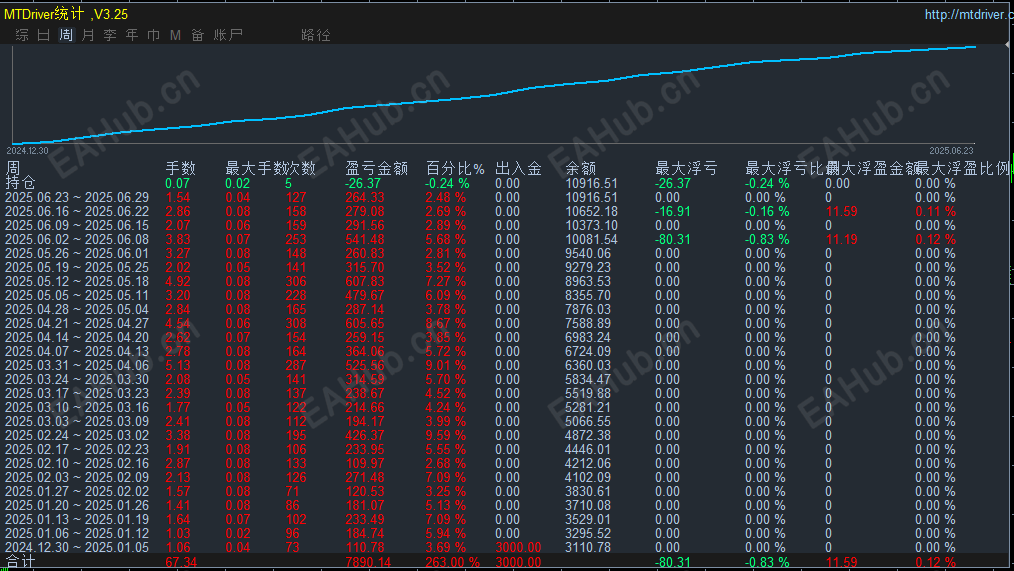Click the 手数 column header
The width and height of the screenshot is (1014, 571).
coord(180,169)
